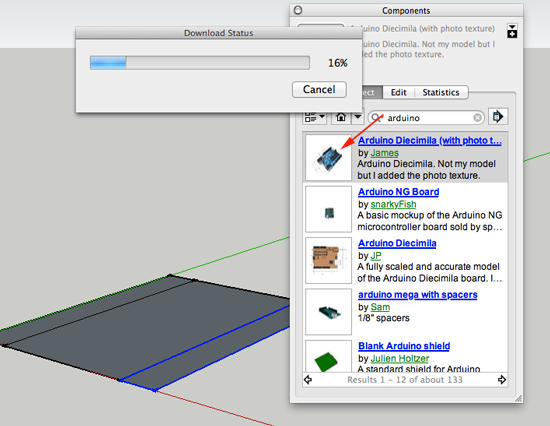Click the search magnifier icon

(376, 118)
